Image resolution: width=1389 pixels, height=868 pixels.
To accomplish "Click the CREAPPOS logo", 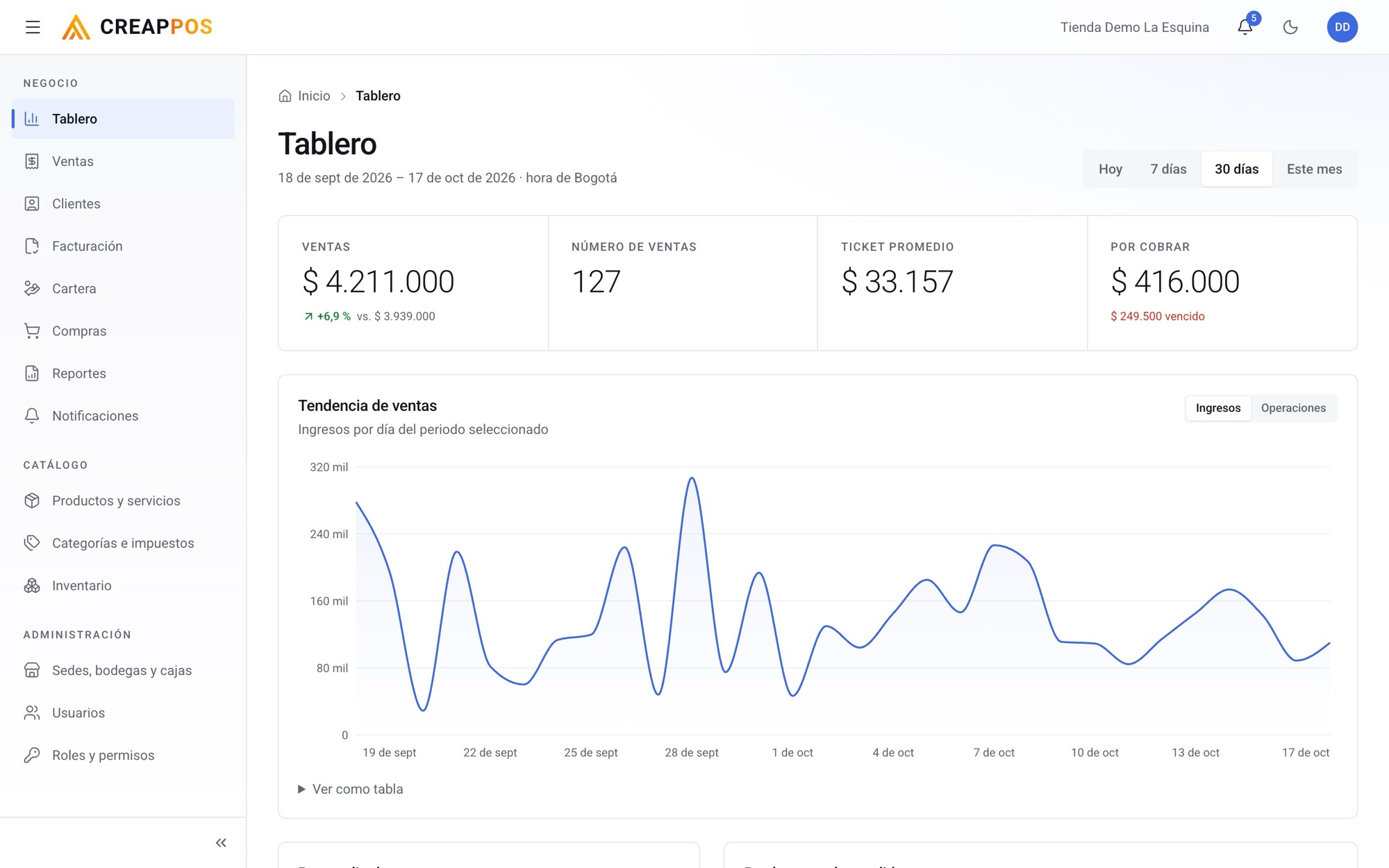I will (137, 27).
